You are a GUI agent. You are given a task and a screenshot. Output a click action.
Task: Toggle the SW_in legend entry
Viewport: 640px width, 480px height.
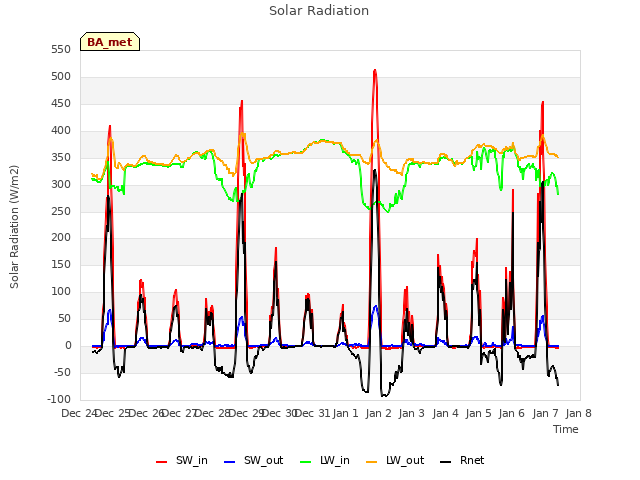(x=182, y=460)
